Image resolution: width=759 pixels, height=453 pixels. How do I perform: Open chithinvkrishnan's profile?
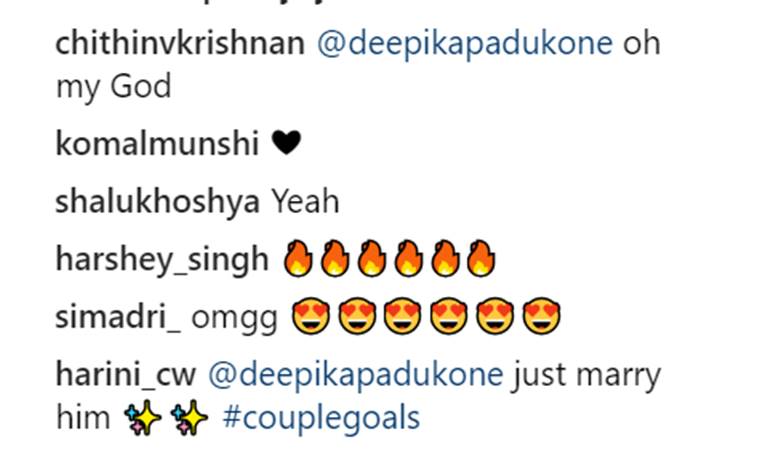180,43
